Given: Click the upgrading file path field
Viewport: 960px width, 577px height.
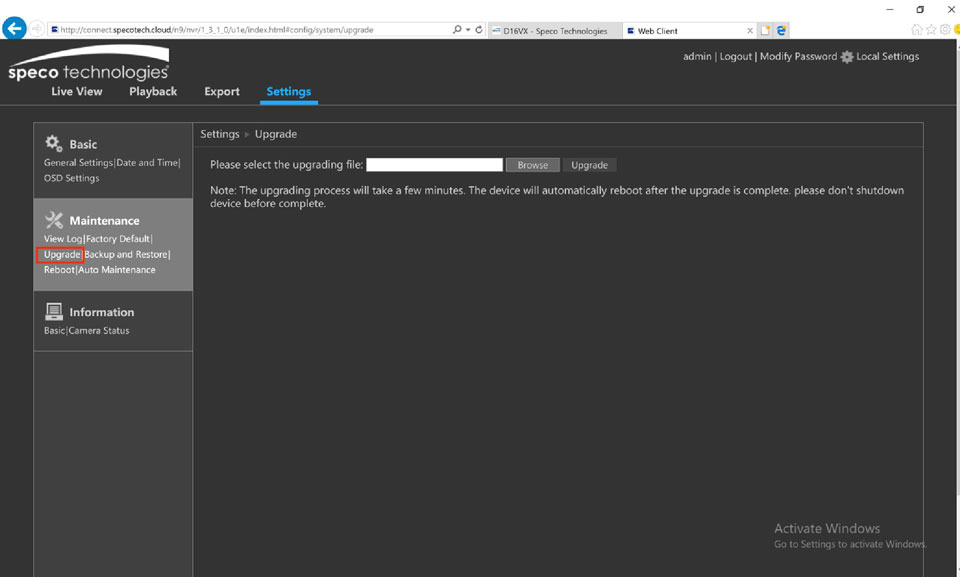Looking at the screenshot, I should pyautogui.click(x=434, y=165).
